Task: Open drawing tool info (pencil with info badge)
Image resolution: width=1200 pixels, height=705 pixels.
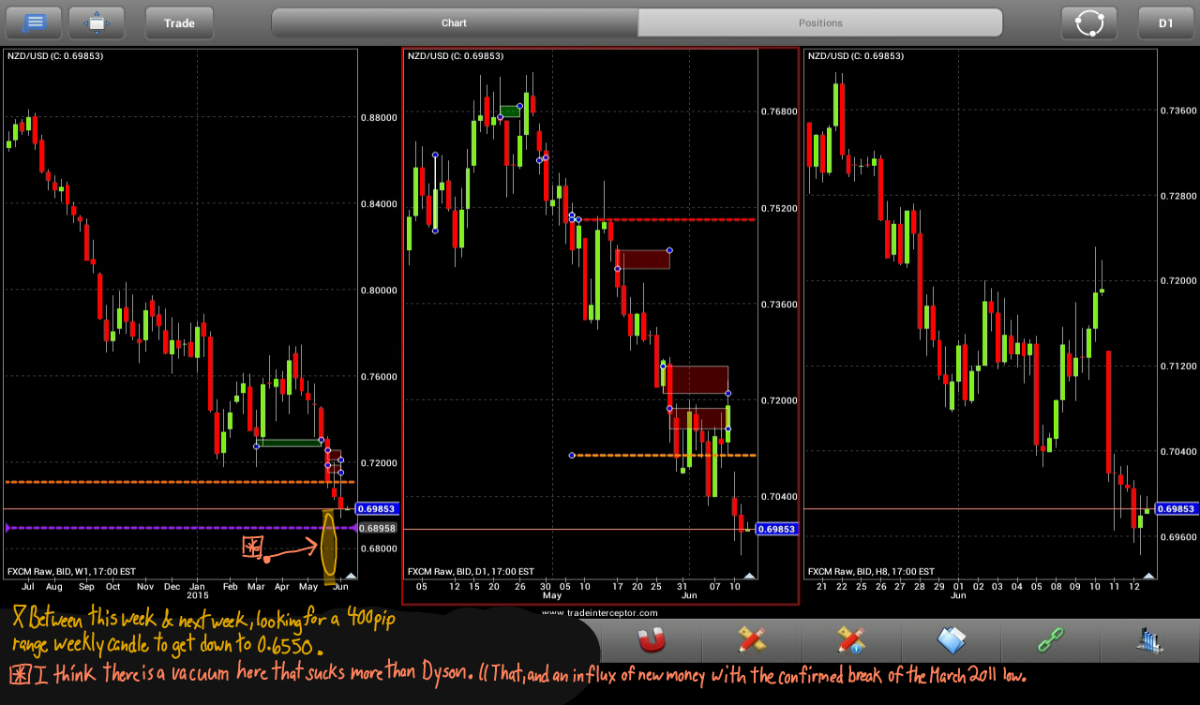Action: coord(851,639)
